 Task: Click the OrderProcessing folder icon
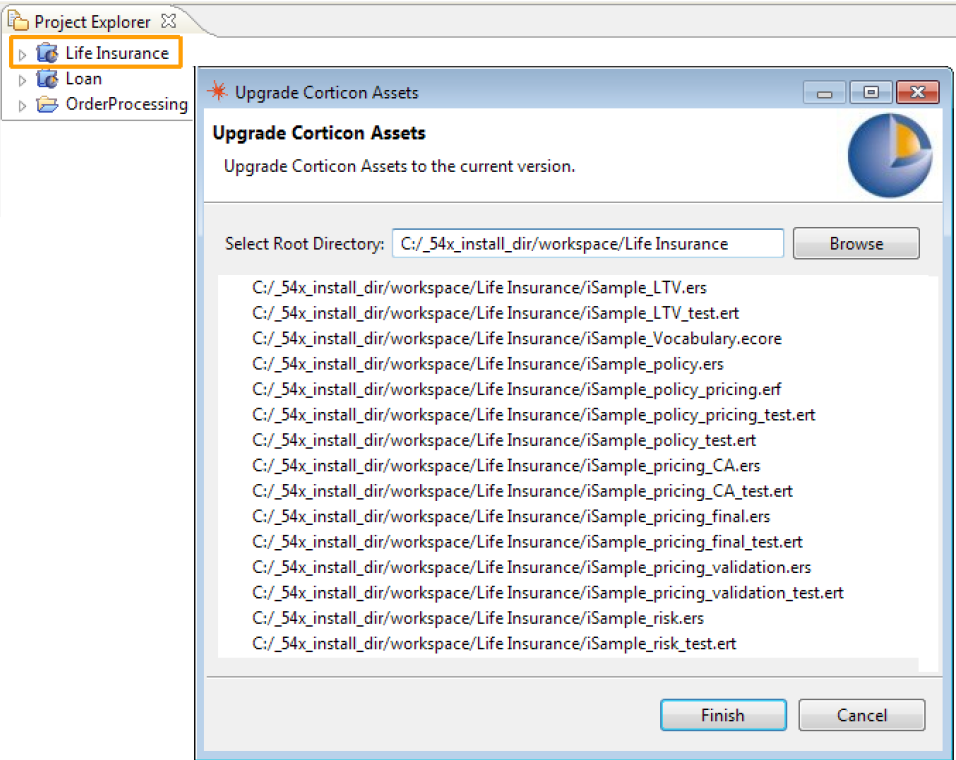pyautogui.click(x=47, y=104)
